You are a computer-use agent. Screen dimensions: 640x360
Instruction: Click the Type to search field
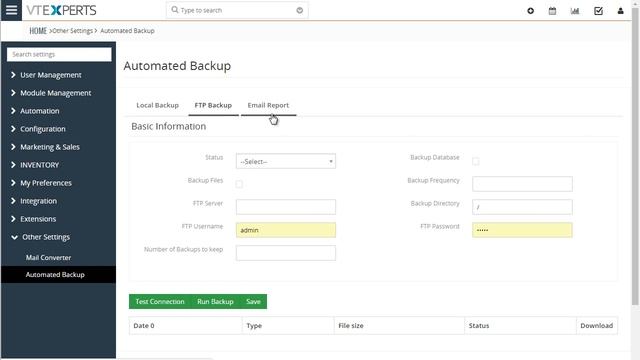[x=237, y=10]
